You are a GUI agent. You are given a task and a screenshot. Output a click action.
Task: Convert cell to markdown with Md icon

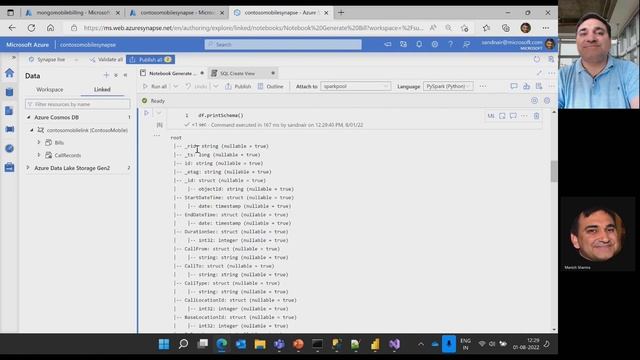491,116
